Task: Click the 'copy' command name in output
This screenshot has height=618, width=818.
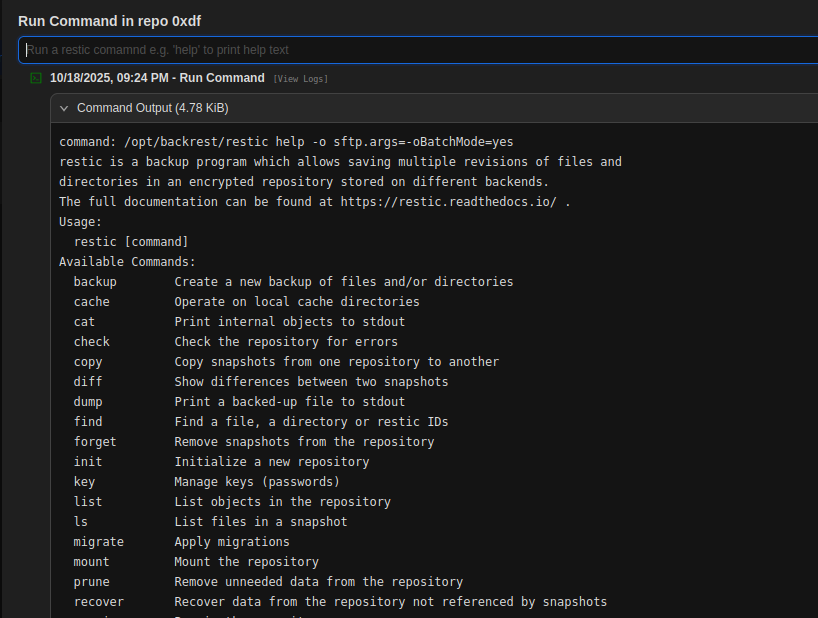Action: click(88, 362)
